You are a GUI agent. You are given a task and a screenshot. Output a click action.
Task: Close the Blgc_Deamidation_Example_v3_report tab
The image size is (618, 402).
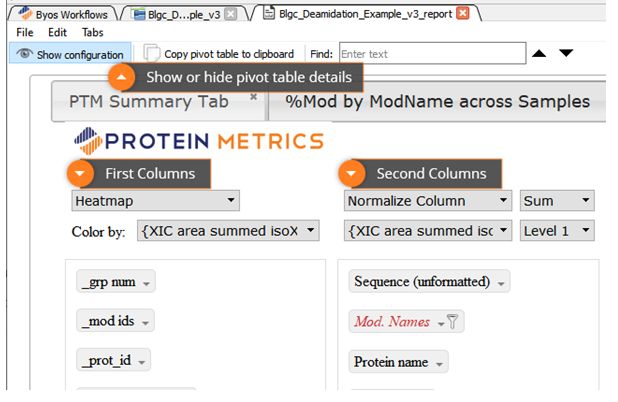coord(462,13)
